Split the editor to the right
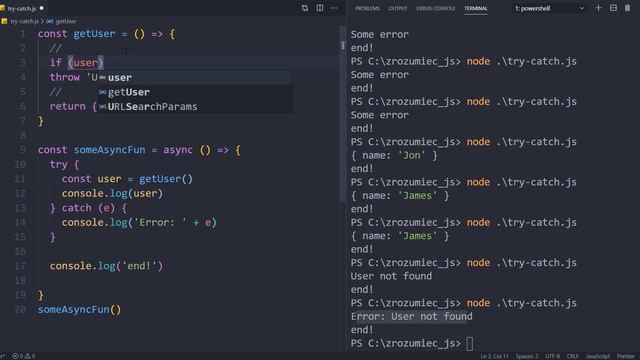Screen dimensions: 640x360 point(320,8)
